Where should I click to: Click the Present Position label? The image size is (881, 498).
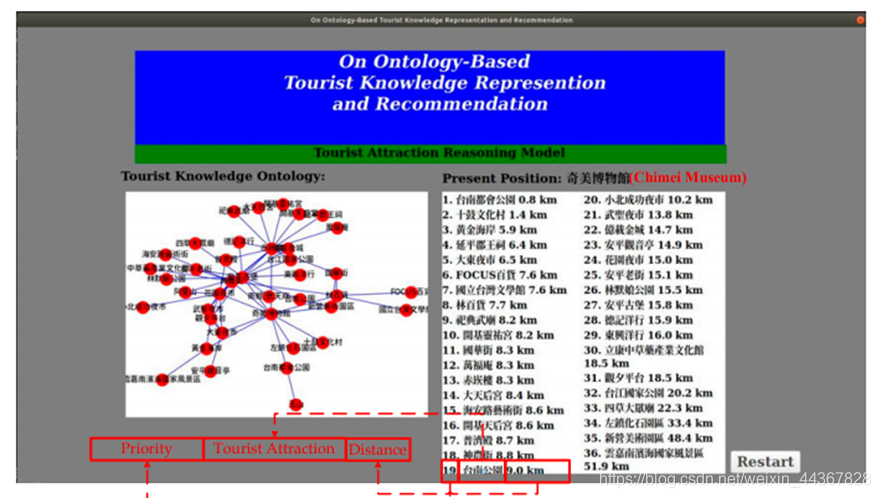click(502, 178)
